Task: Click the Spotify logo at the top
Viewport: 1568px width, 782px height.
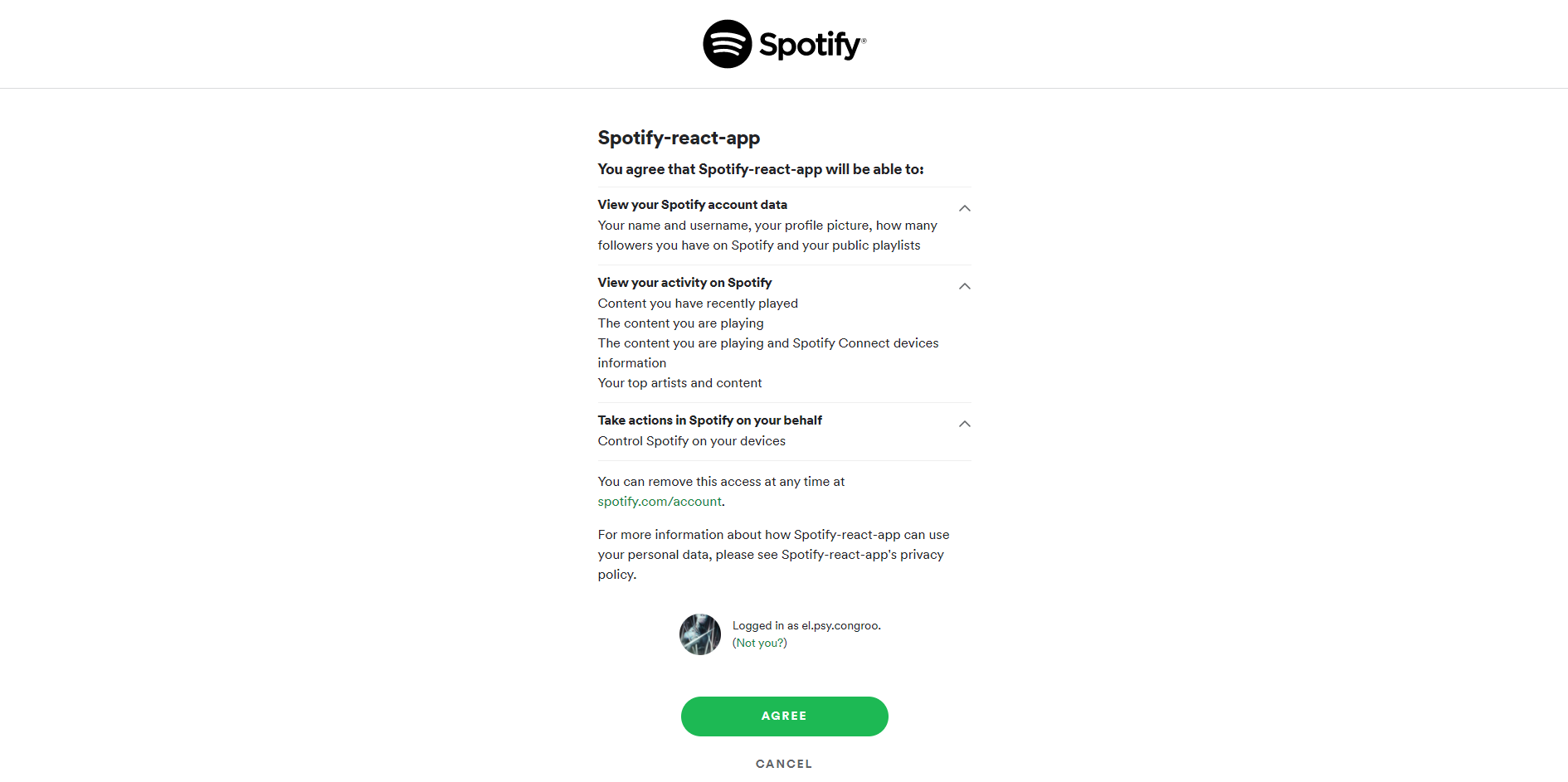Action: click(783, 43)
